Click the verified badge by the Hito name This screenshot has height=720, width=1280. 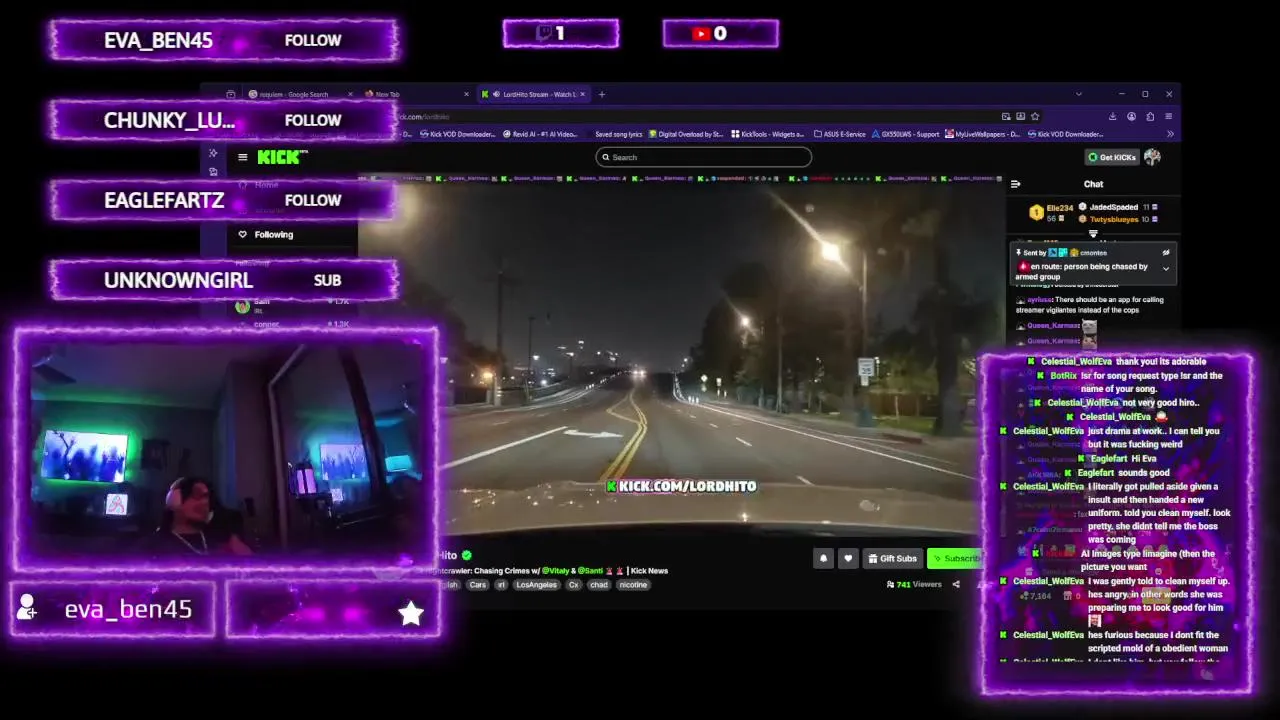(467, 555)
